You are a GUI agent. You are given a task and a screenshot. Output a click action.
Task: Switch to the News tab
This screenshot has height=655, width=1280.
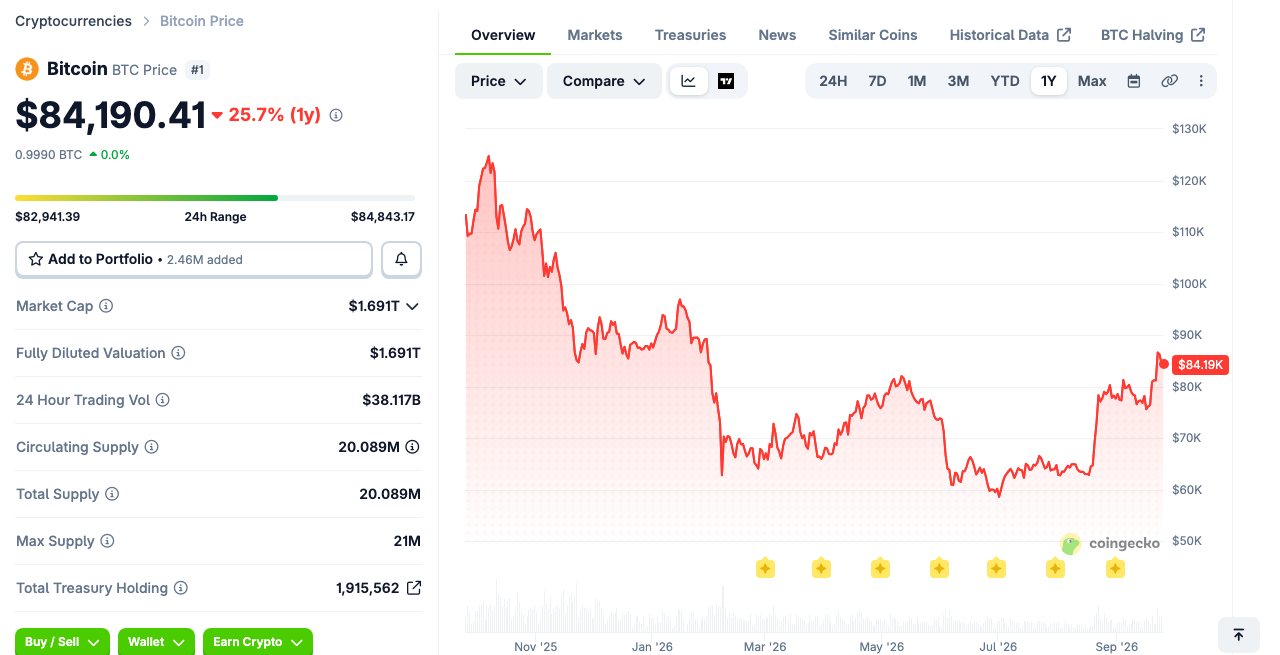tap(777, 35)
